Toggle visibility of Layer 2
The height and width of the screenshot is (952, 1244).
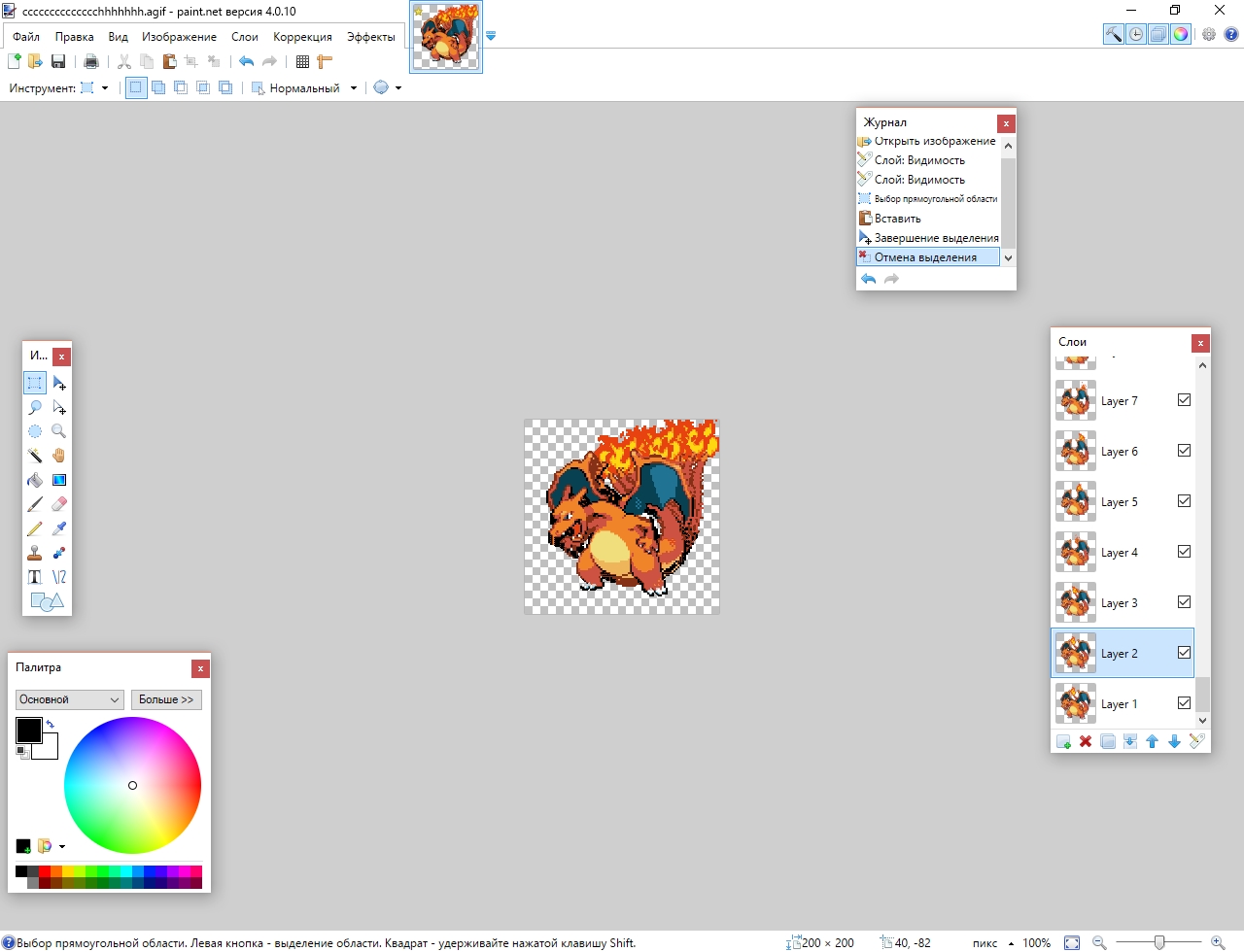(x=1184, y=653)
